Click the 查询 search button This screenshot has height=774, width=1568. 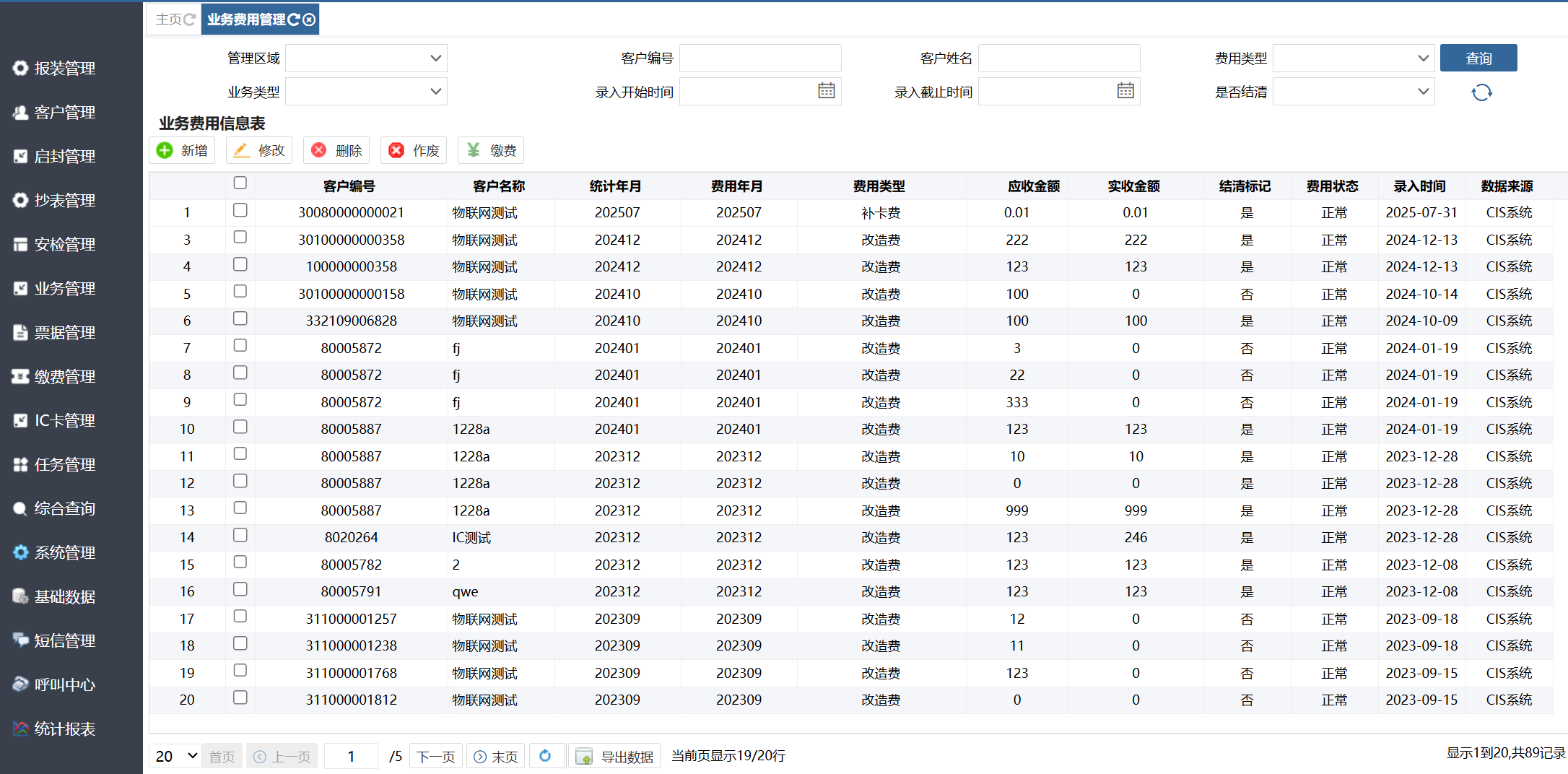tap(1478, 58)
